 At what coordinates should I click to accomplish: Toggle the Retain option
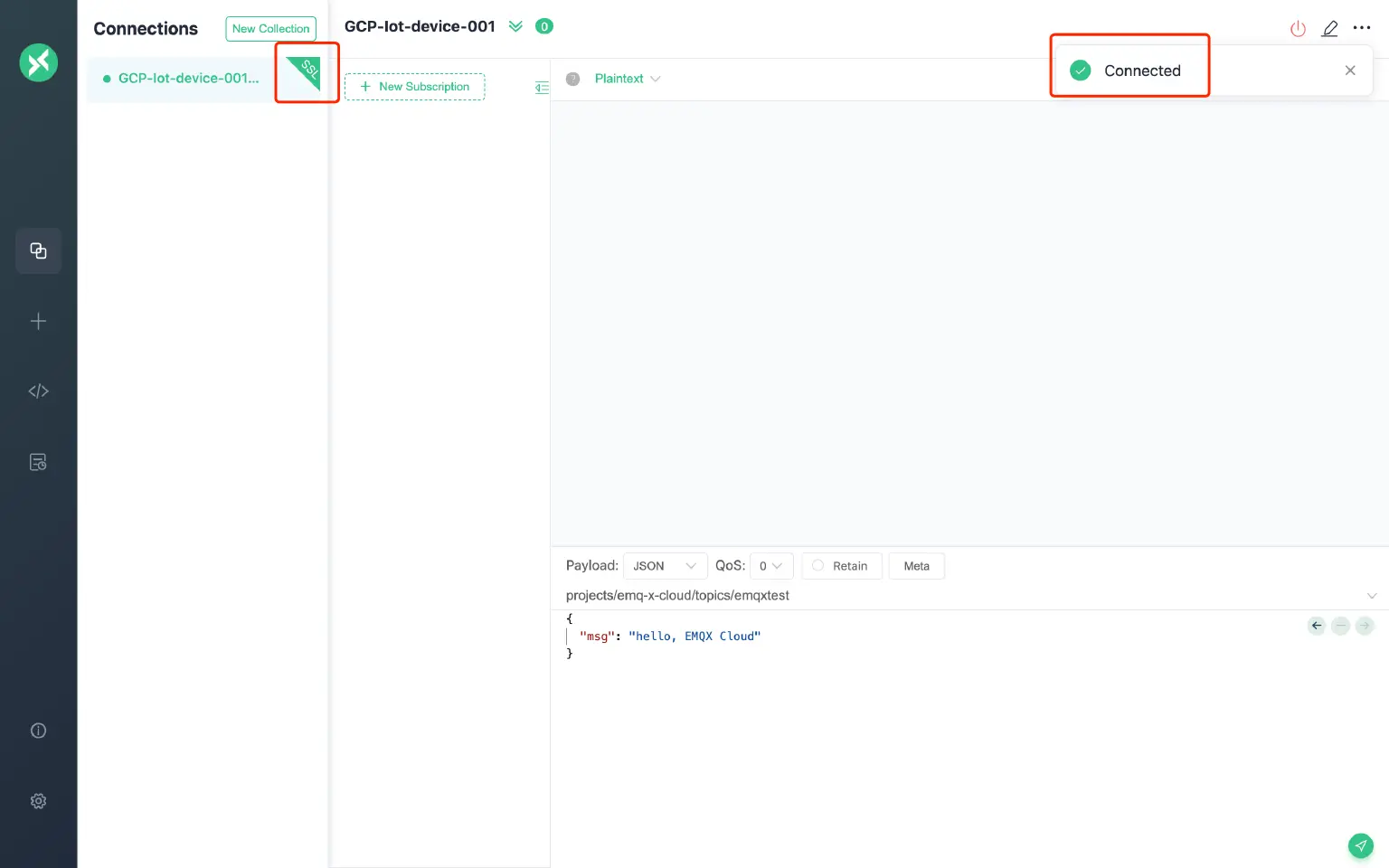[x=841, y=566]
